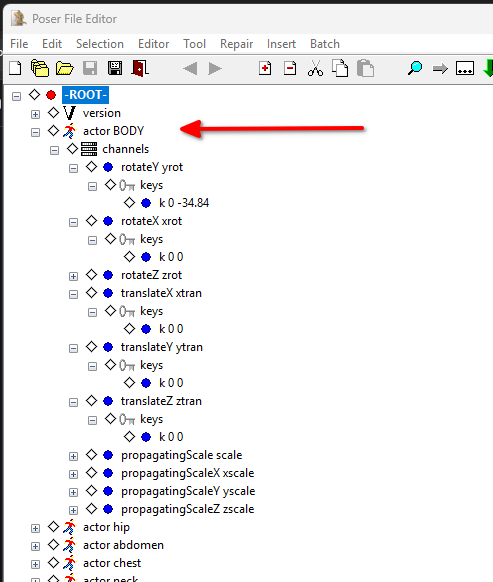Click the open folder toolbar icon
This screenshot has height=582, width=493.
(x=65, y=68)
